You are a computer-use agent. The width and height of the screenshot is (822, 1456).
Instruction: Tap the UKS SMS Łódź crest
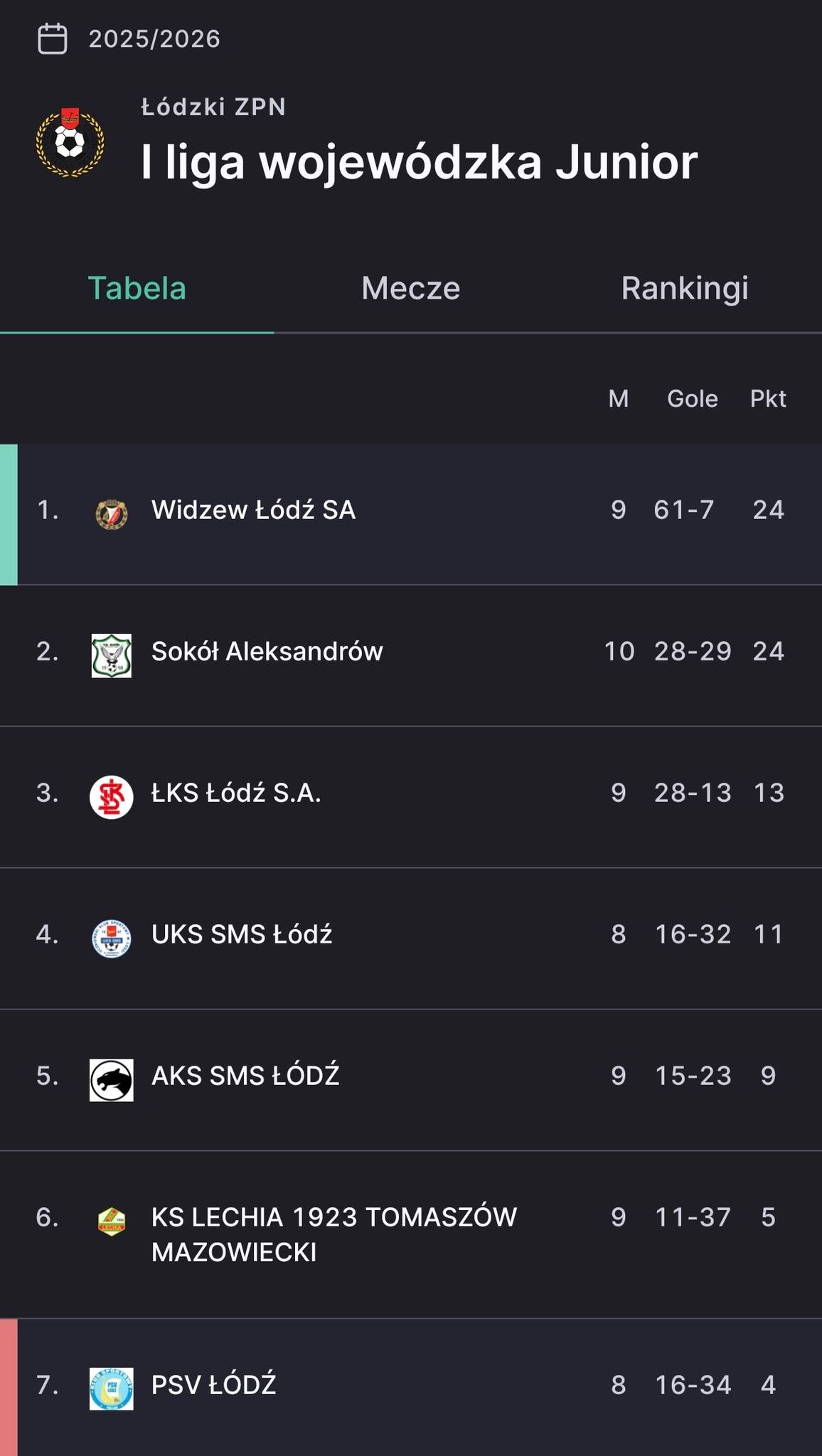coord(112,938)
